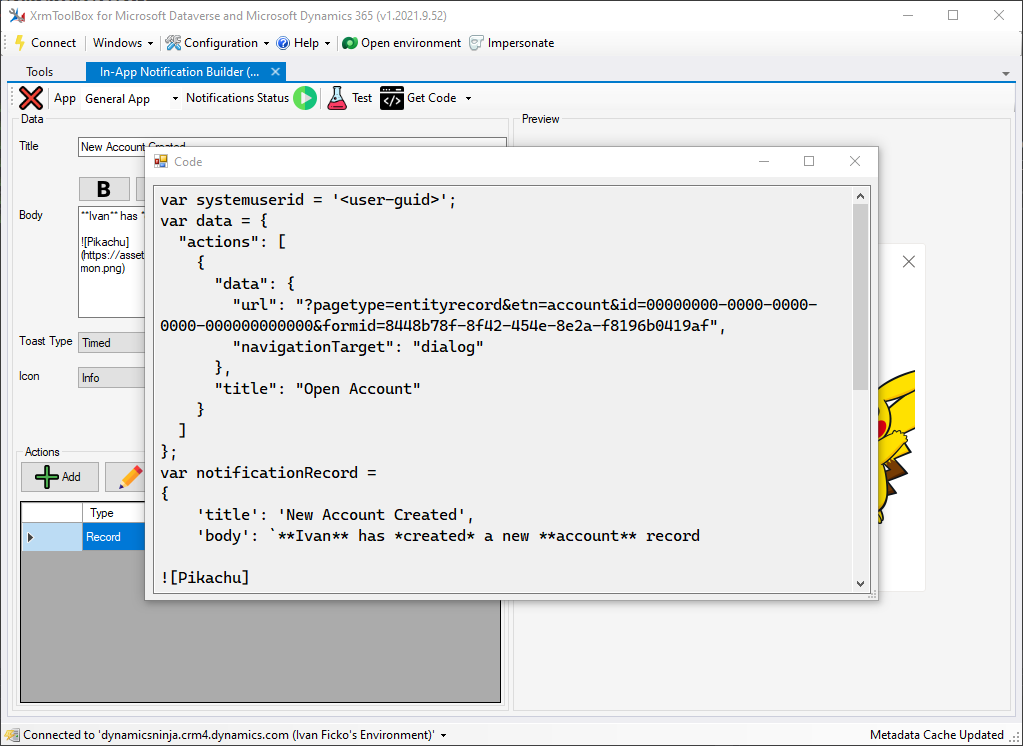Image resolution: width=1023 pixels, height=746 pixels.
Task: Click Metadata Cache Updated status text
Action: [936, 735]
